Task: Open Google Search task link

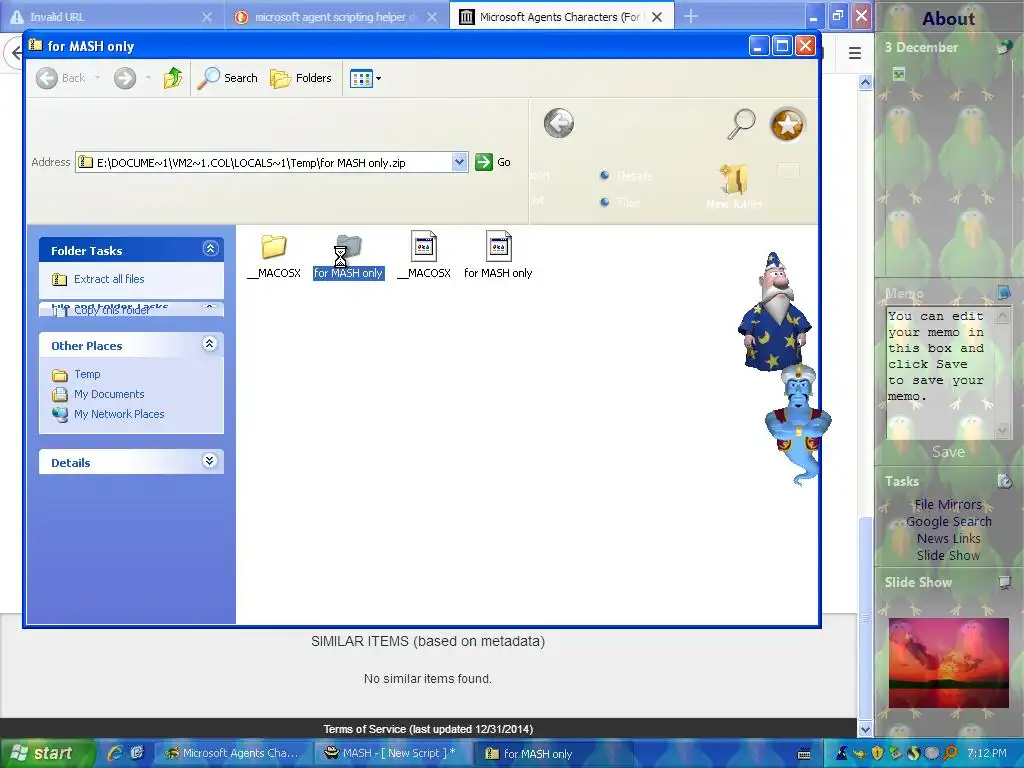Action: coord(948,521)
